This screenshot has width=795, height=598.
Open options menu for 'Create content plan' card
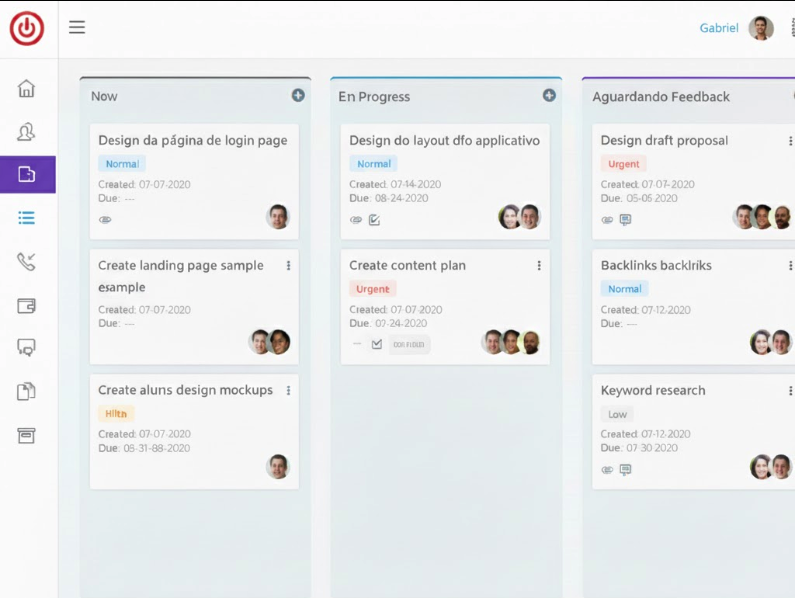point(539,266)
